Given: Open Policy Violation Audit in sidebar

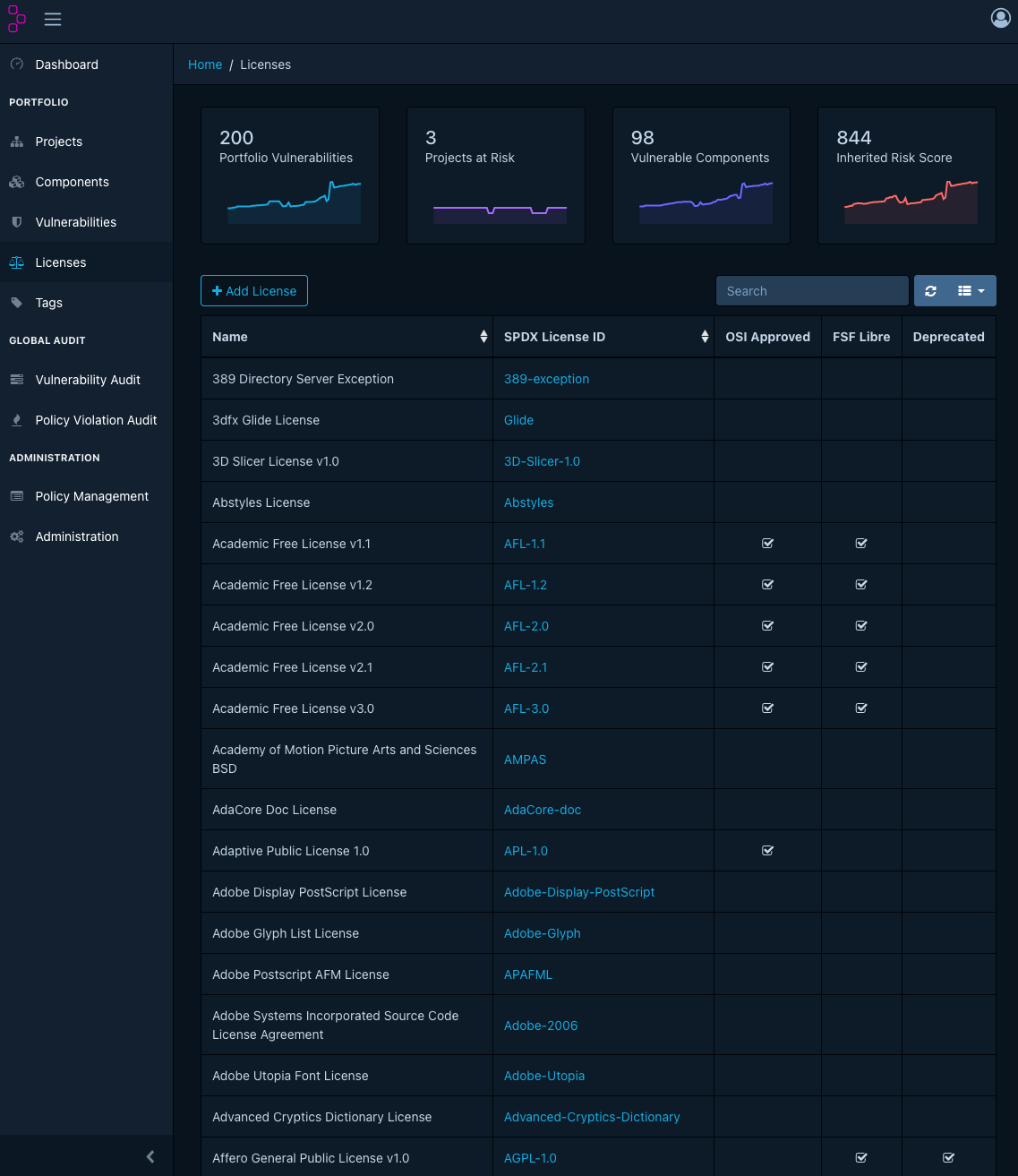Looking at the screenshot, I should (86, 420).
